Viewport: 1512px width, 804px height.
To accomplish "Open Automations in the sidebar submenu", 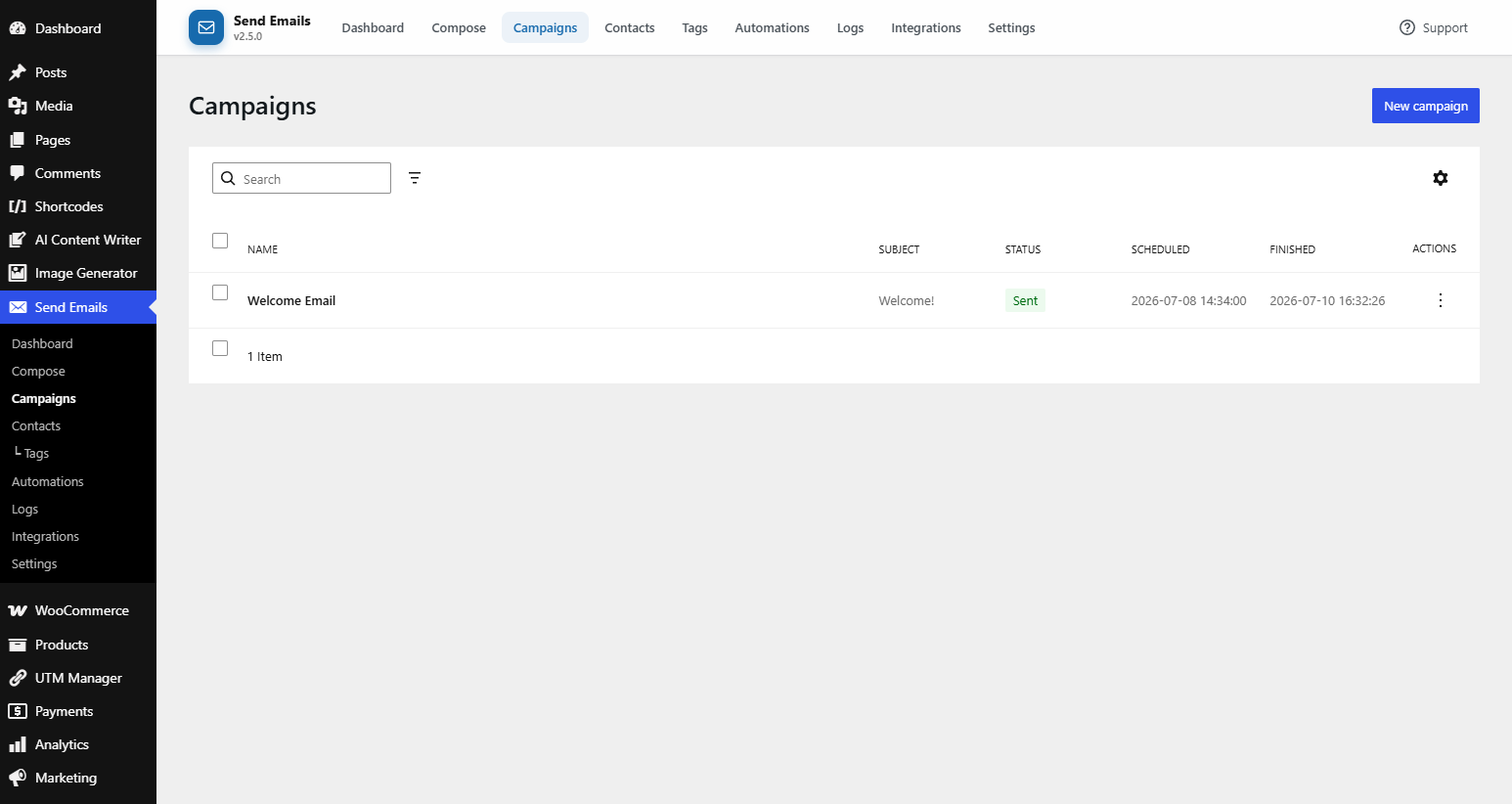I will tap(48, 481).
